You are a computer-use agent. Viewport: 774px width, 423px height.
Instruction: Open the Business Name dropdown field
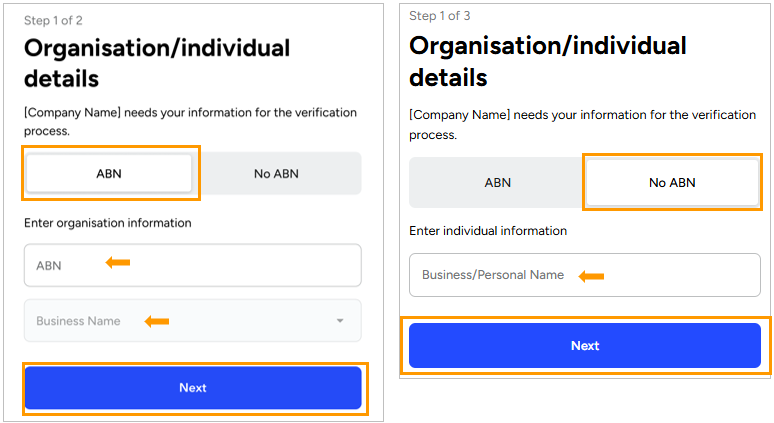[193, 320]
